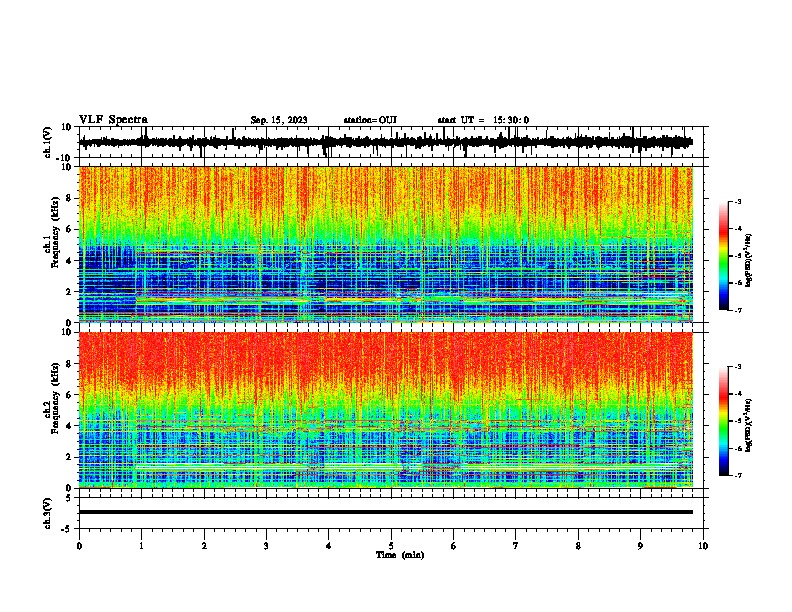This screenshot has width=792, height=612.
Task: Click inside the ch.1 spectrogram panel
Action: pos(386,244)
